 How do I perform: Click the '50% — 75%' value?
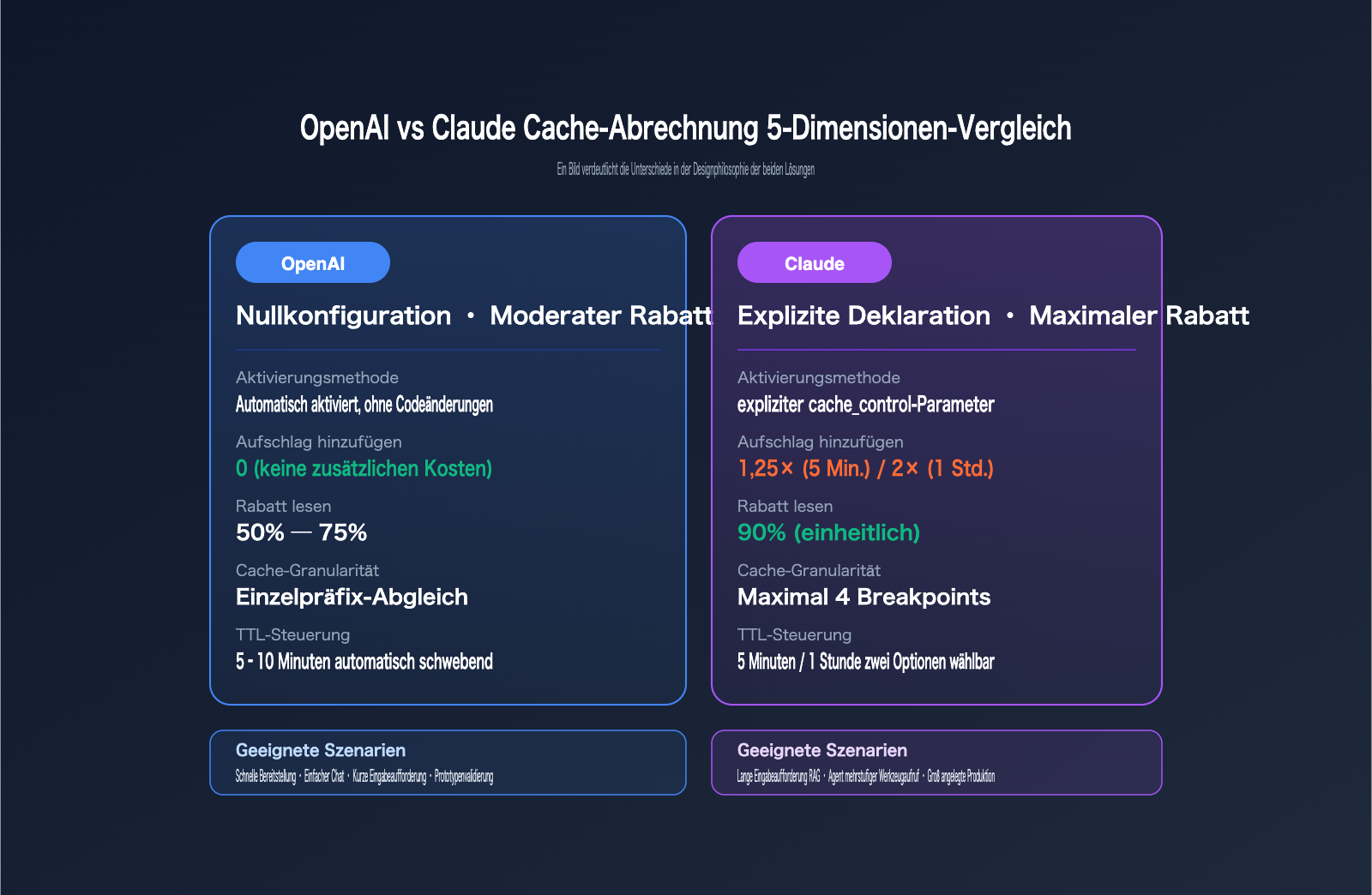302,532
